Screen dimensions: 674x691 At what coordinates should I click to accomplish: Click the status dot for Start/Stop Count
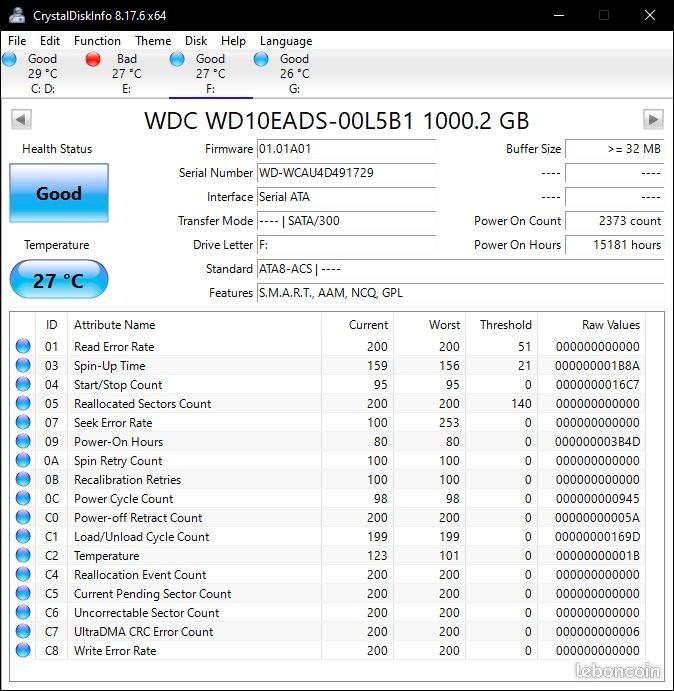click(x=23, y=384)
